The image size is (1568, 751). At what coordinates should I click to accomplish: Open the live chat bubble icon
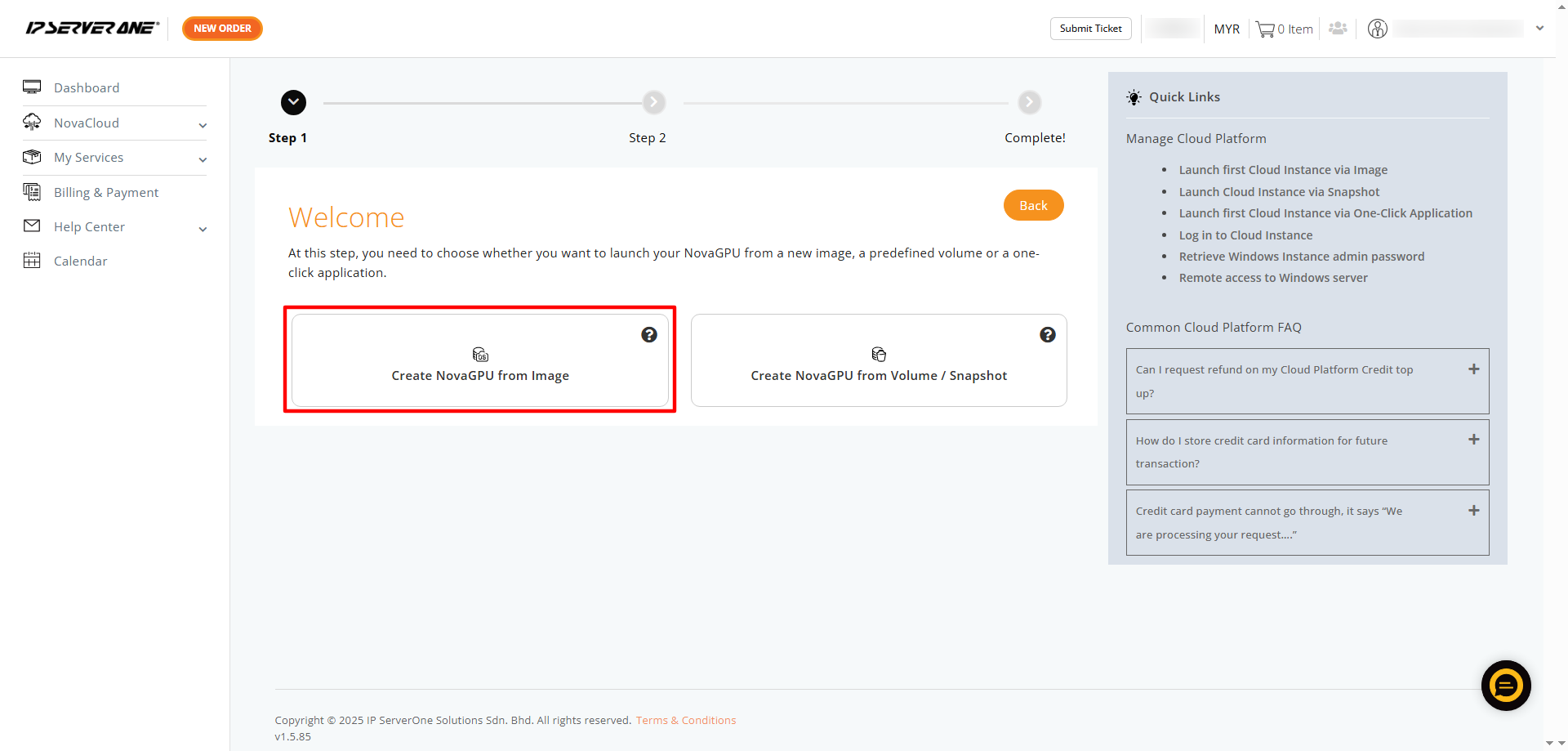(x=1506, y=686)
